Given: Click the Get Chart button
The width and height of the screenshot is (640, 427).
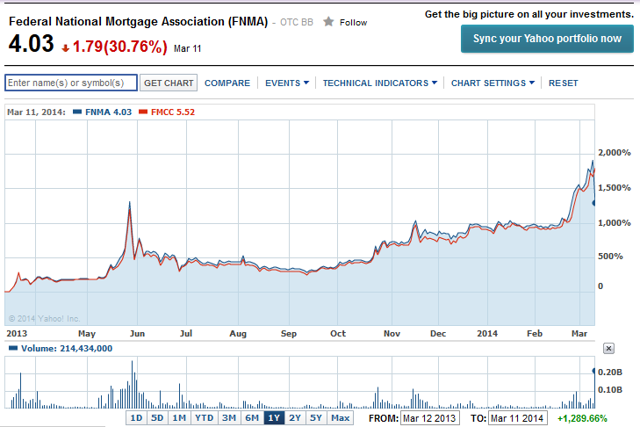Looking at the screenshot, I should (x=169, y=83).
